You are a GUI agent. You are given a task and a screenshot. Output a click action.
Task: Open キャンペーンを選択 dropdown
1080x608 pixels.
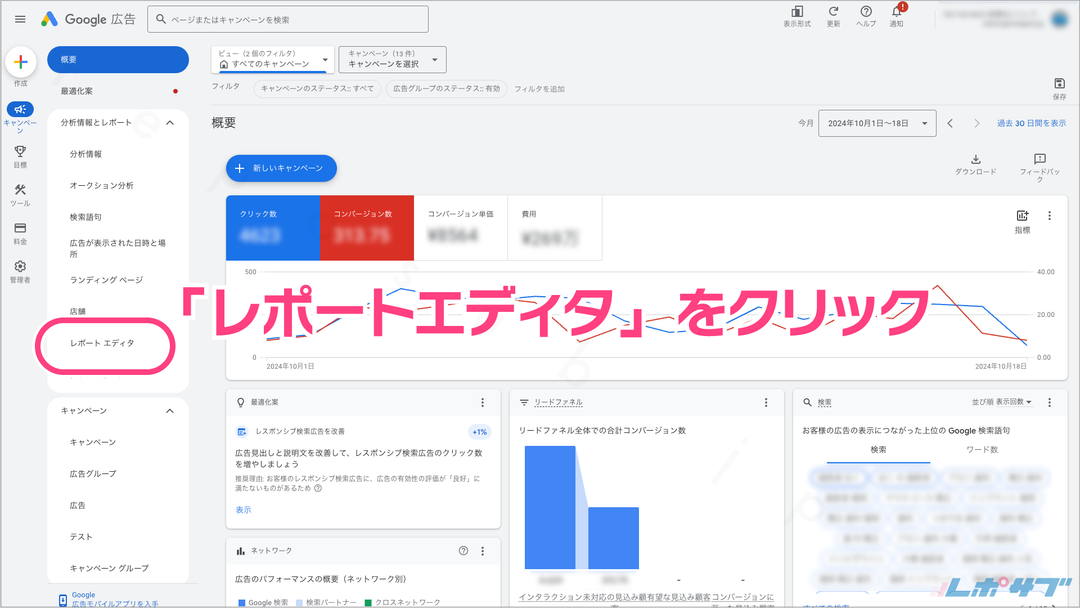pyautogui.click(x=393, y=59)
